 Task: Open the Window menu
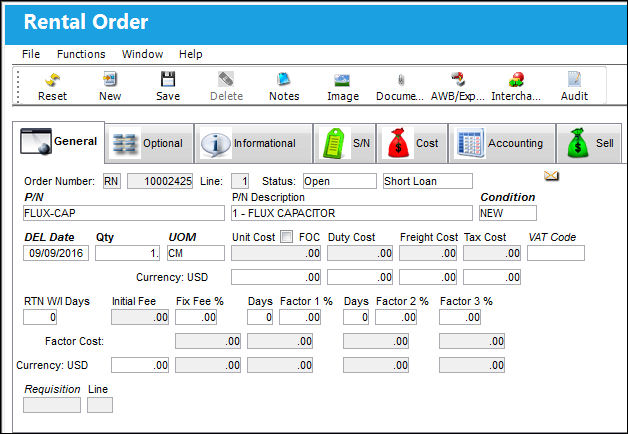point(143,54)
